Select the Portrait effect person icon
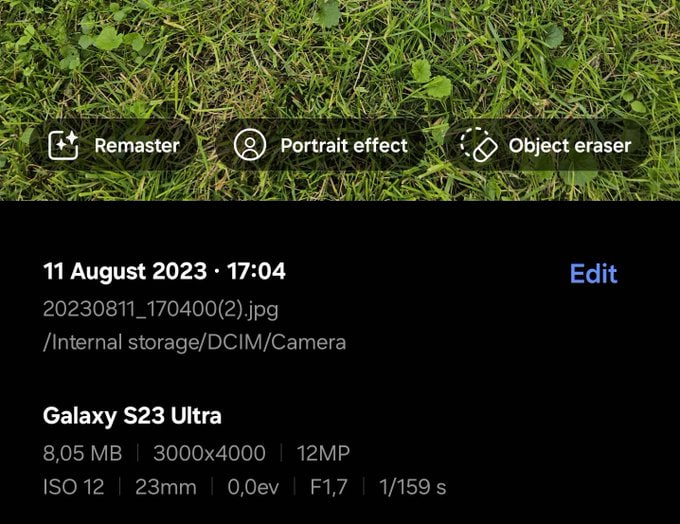 (250, 145)
